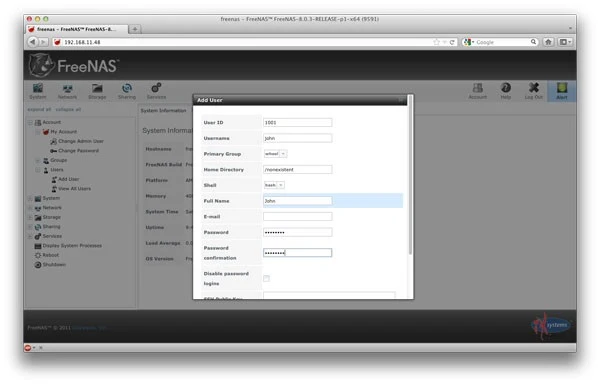Click the User ID field
This screenshot has width=600, height=385.
click(297, 122)
